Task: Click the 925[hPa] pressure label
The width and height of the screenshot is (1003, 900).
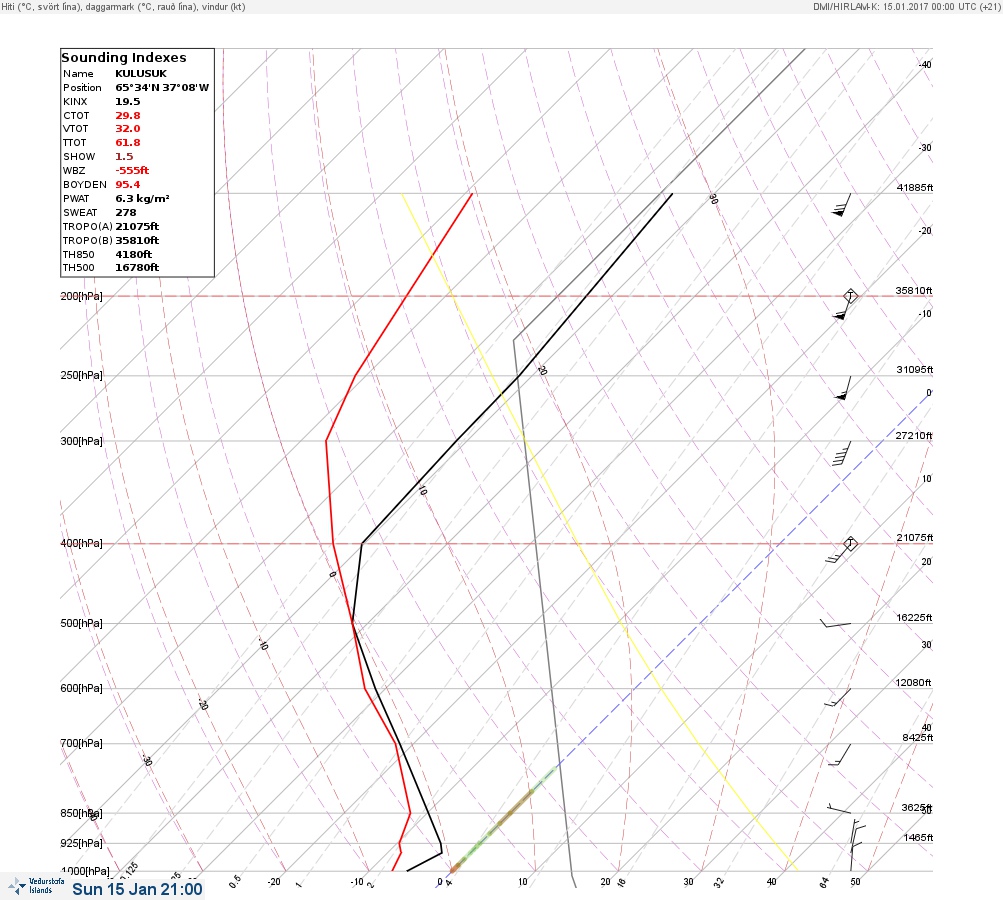Action: click(81, 843)
